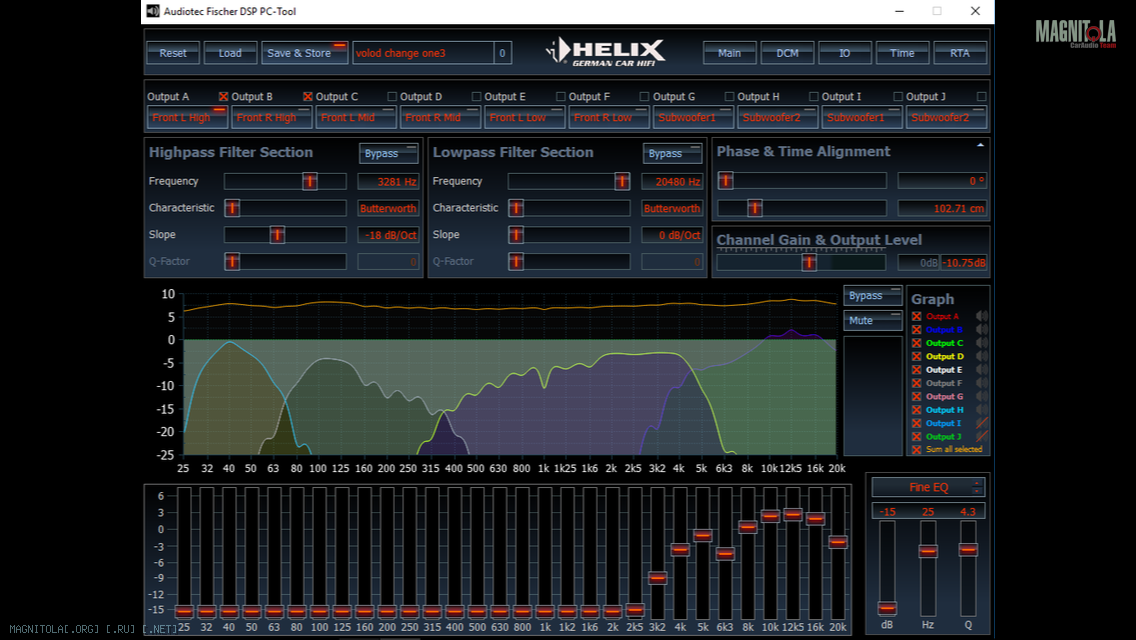Click the Highpass Slope slider handle
This screenshot has height=640, width=1136.
(x=277, y=235)
